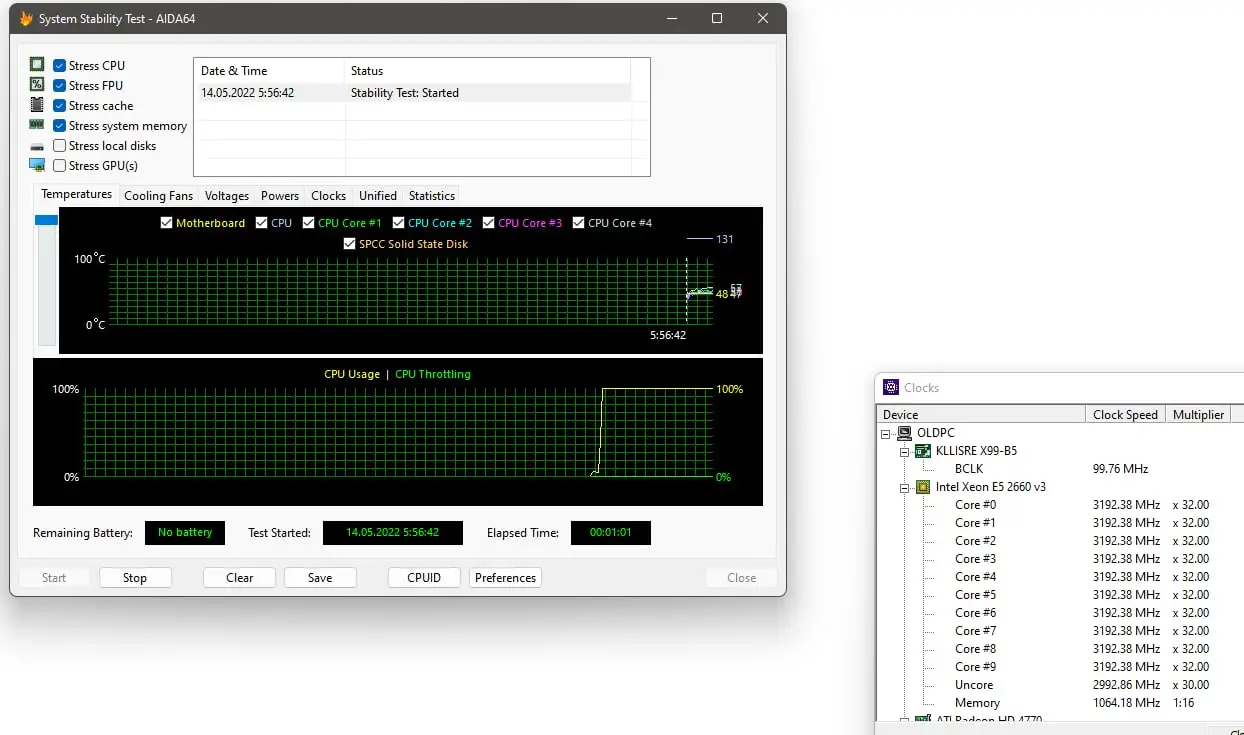Click the 99.76 MHz BCLK value
The image size is (1244, 735).
click(x=1120, y=469)
